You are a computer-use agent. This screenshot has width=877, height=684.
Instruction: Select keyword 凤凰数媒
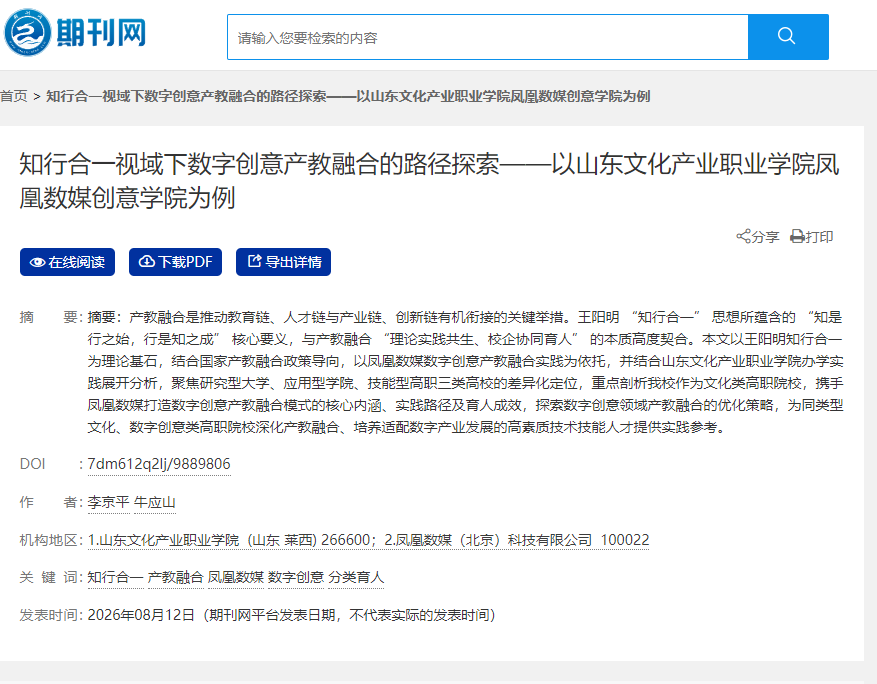235,577
